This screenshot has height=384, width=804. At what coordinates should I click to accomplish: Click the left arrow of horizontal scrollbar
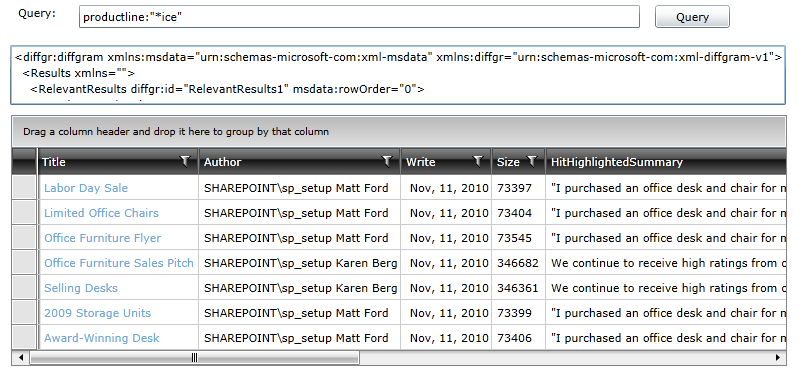click(x=21, y=357)
